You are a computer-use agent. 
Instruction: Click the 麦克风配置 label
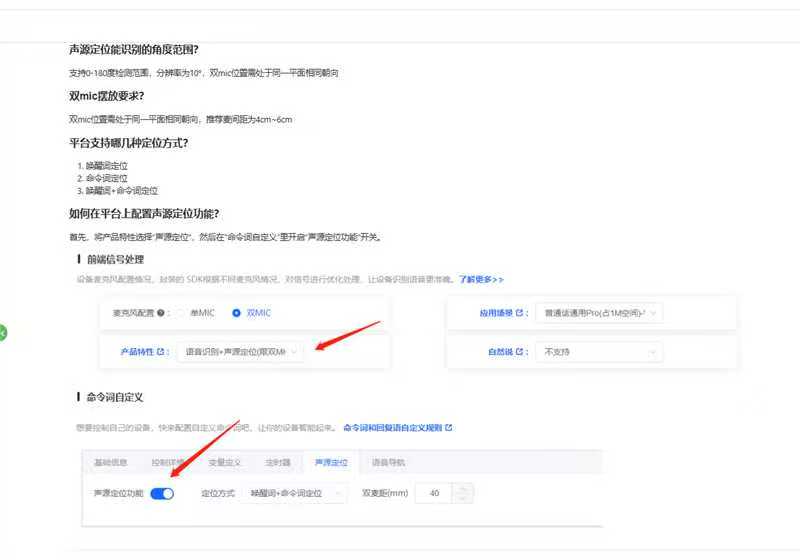point(133,313)
